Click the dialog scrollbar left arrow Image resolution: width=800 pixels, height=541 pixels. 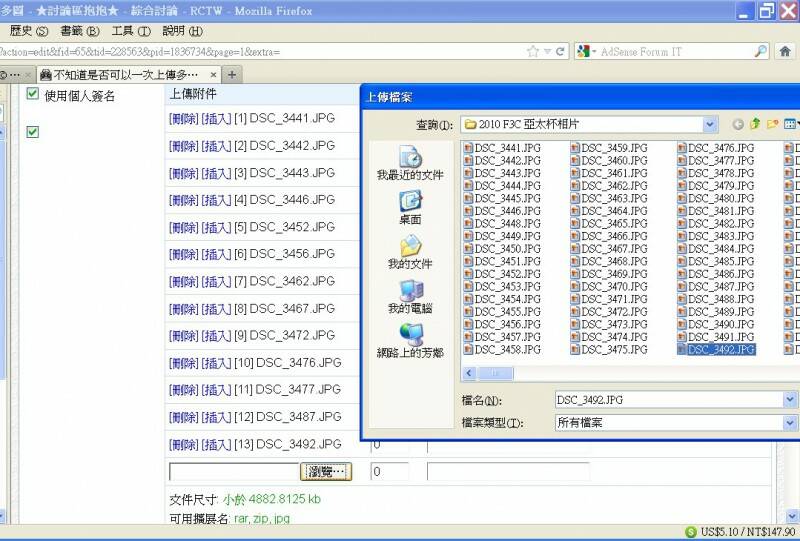pos(469,374)
